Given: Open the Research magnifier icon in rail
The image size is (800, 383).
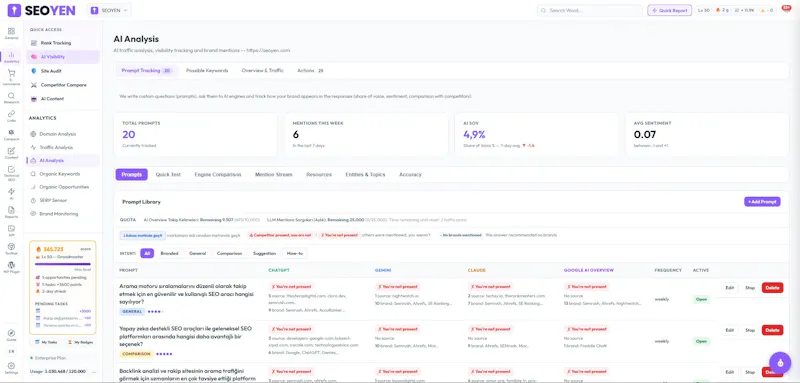Looking at the screenshot, I should pos(11,98).
